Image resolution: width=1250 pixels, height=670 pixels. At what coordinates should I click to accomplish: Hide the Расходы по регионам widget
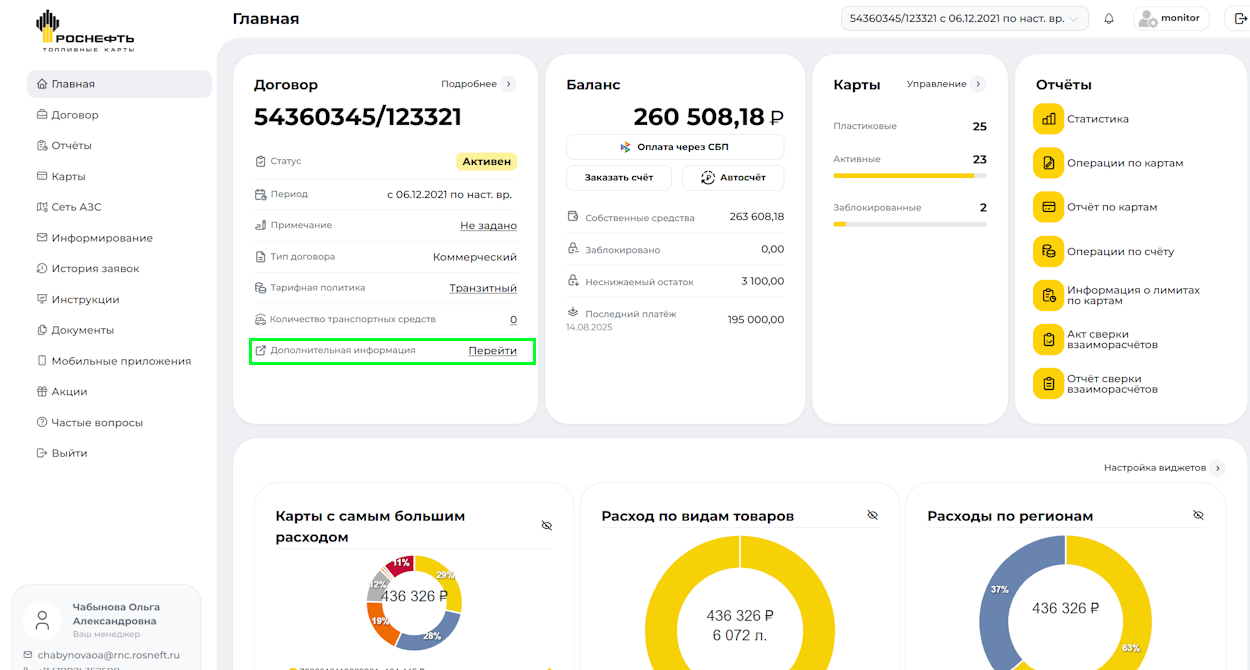(1198, 516)
